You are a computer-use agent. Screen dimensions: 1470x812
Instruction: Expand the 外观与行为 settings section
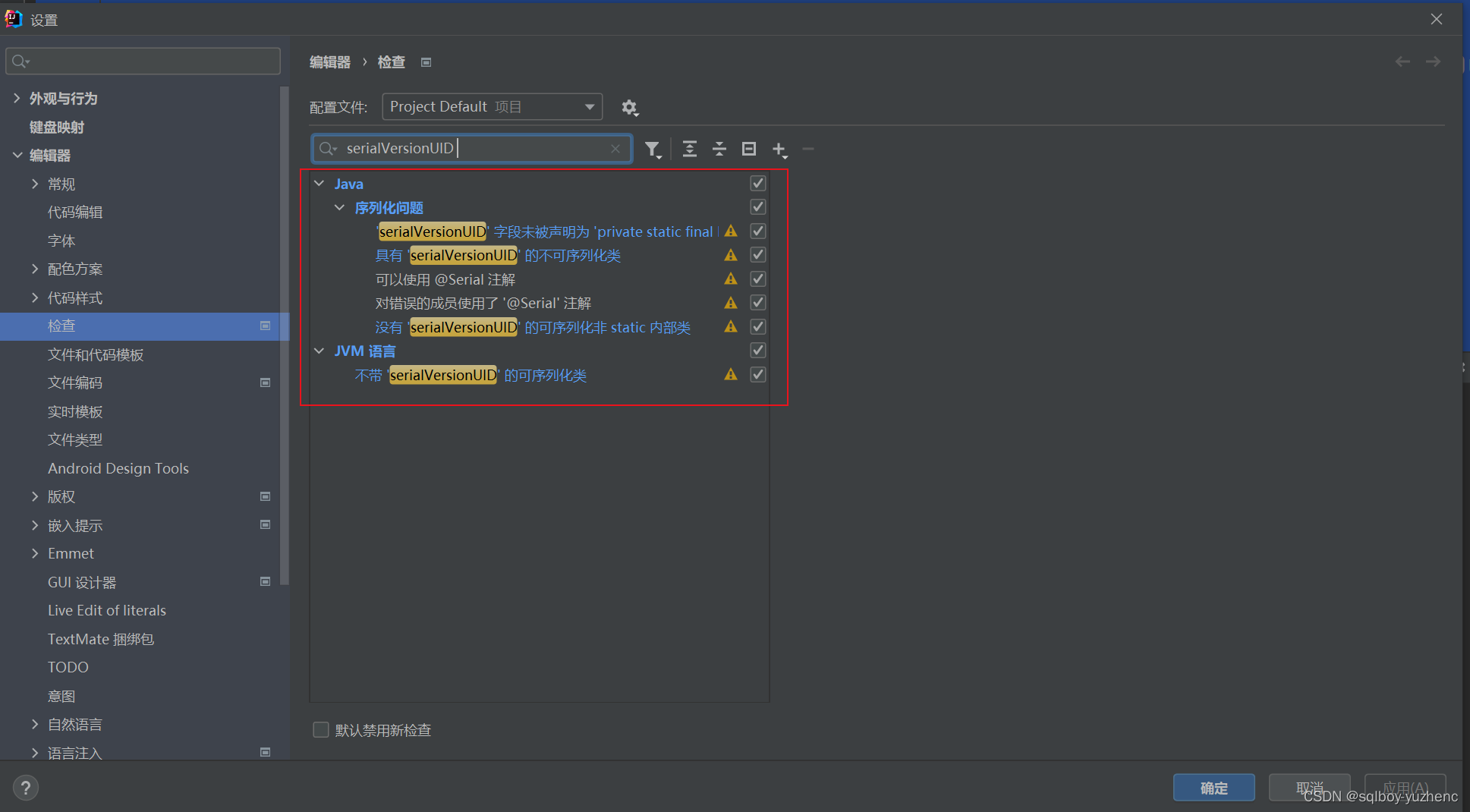17,98
